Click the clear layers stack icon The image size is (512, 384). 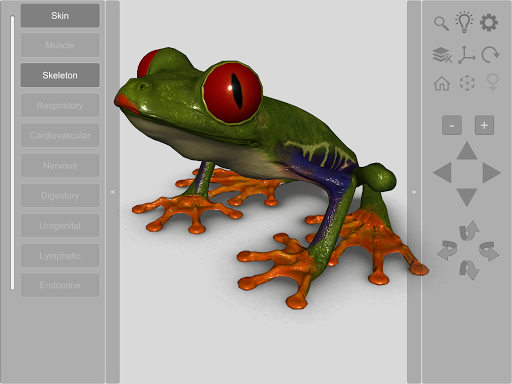coord(442,55)
